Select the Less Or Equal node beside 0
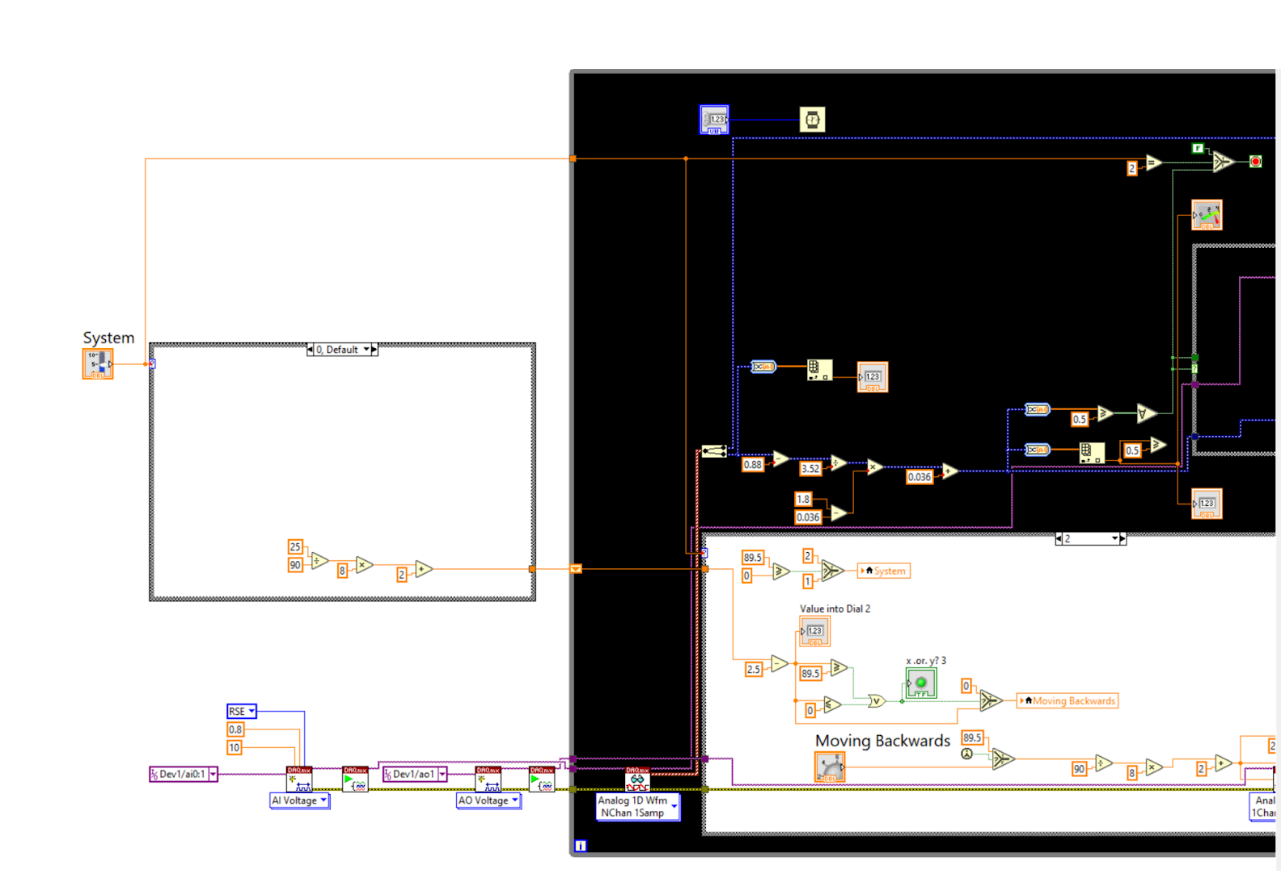 (832, 703)
